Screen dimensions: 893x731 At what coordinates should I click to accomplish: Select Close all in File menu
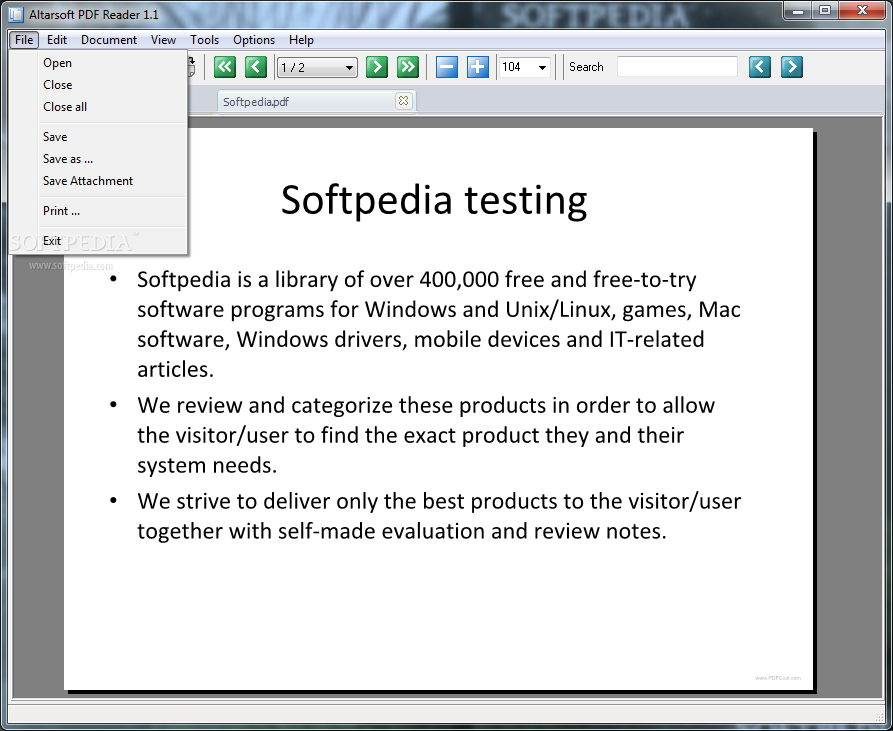tap(98, 107)
